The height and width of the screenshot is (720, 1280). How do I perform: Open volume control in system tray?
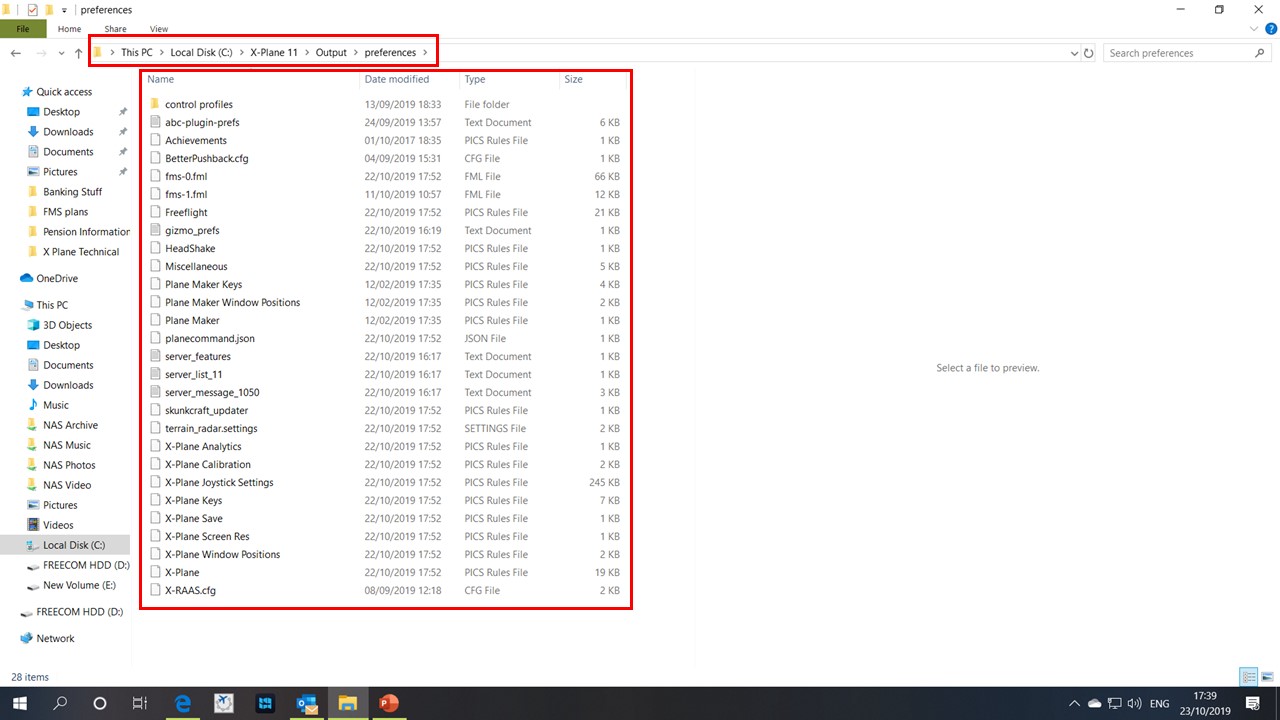1134,703
